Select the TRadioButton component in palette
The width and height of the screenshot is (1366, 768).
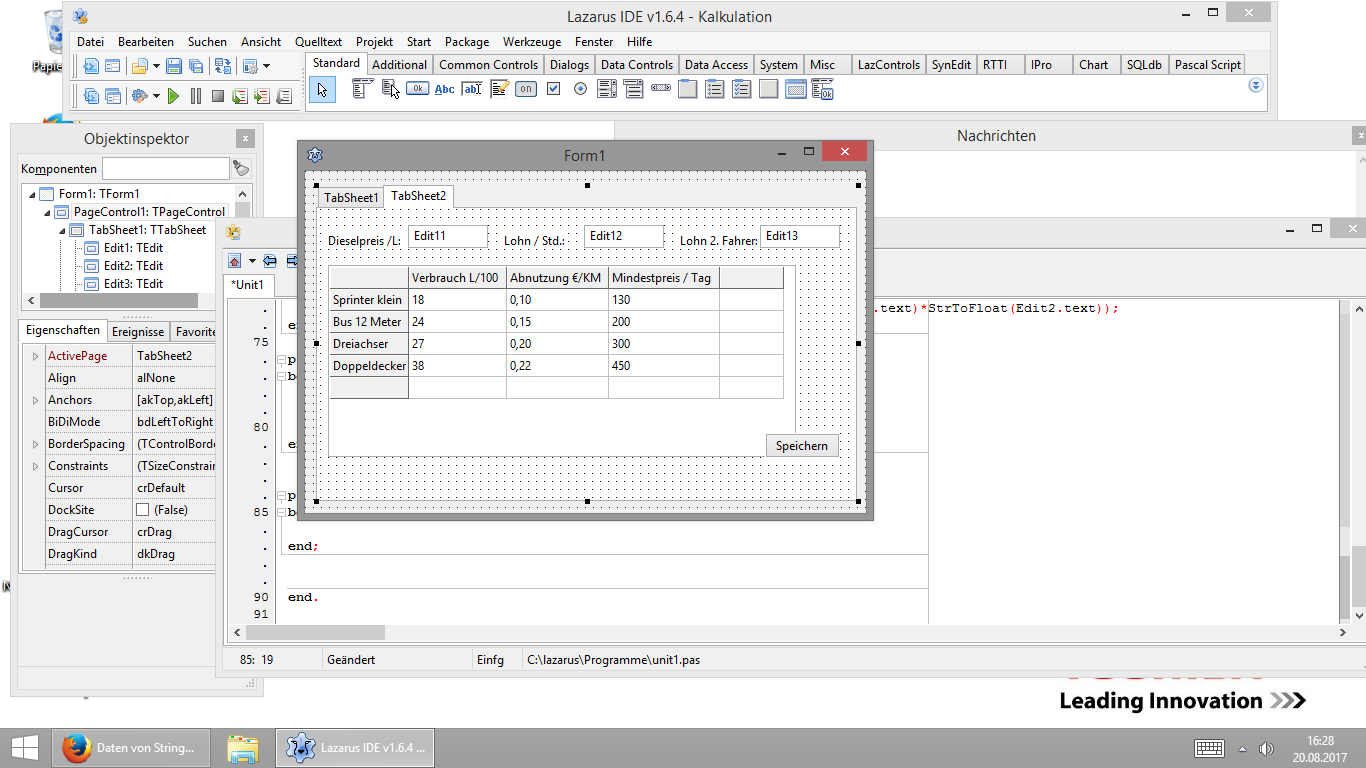[x=580, y=89]
